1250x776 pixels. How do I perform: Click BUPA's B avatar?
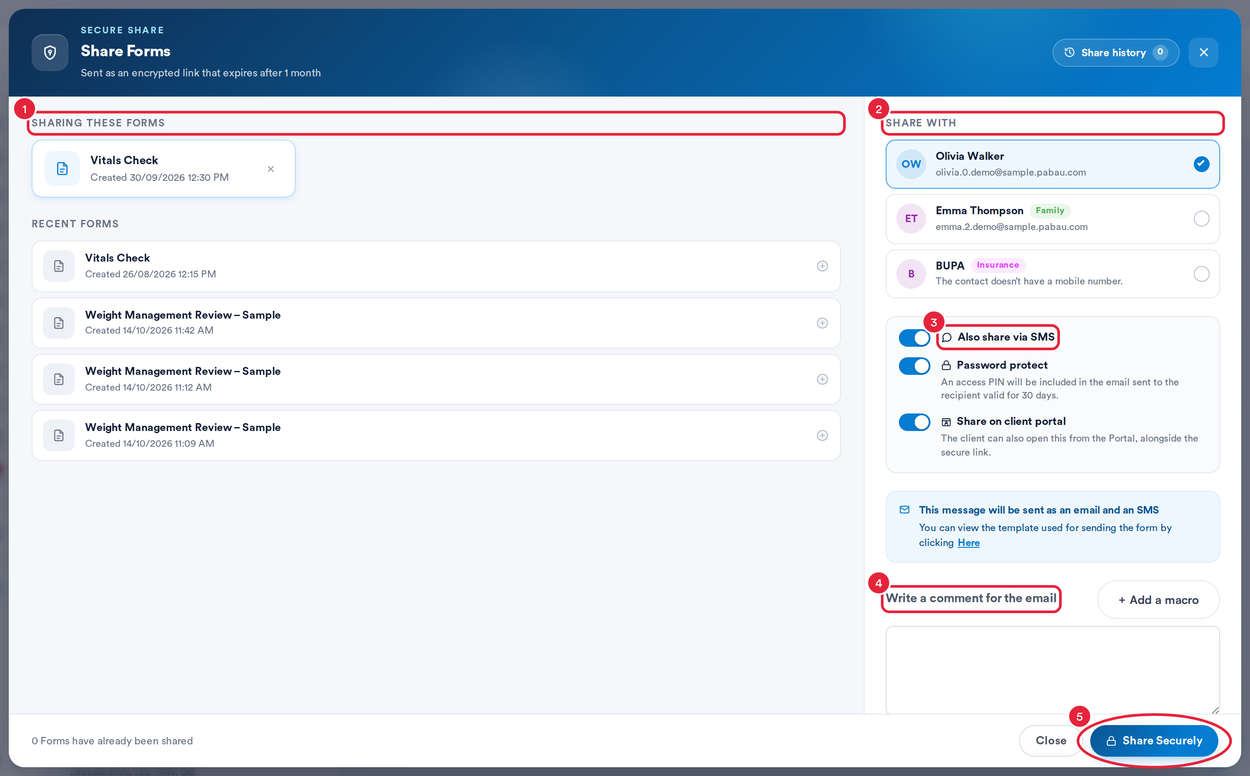pyautogui.click(x=911, y=274)
